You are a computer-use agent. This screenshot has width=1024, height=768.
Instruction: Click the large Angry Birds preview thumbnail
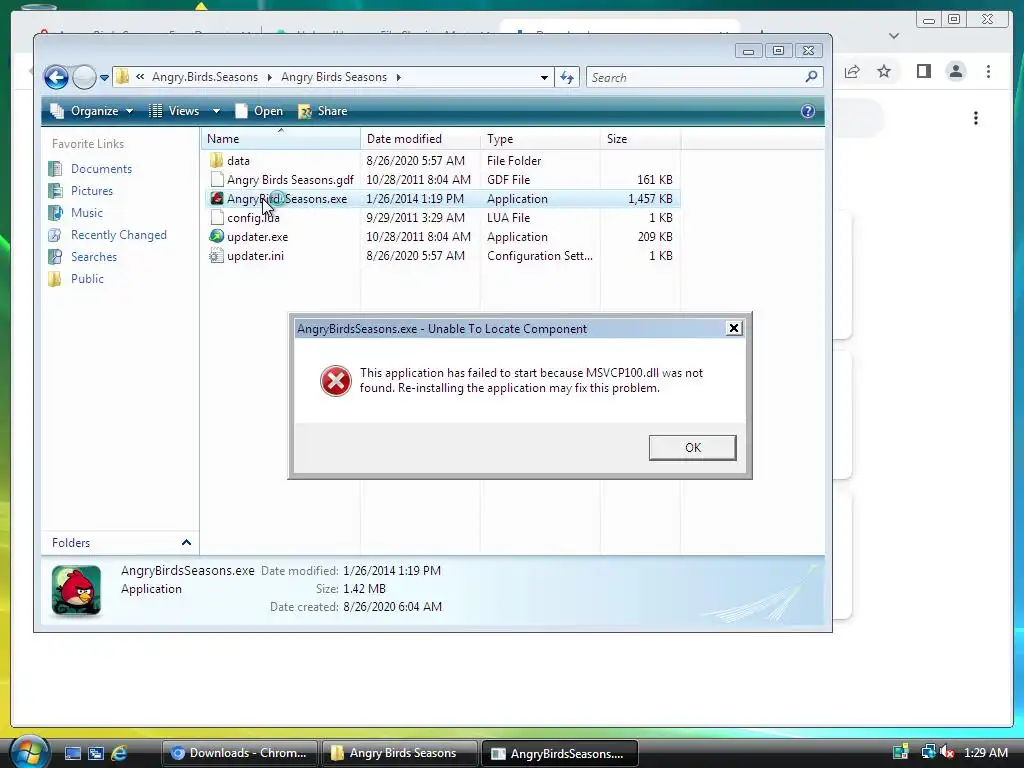click(76, 590)
